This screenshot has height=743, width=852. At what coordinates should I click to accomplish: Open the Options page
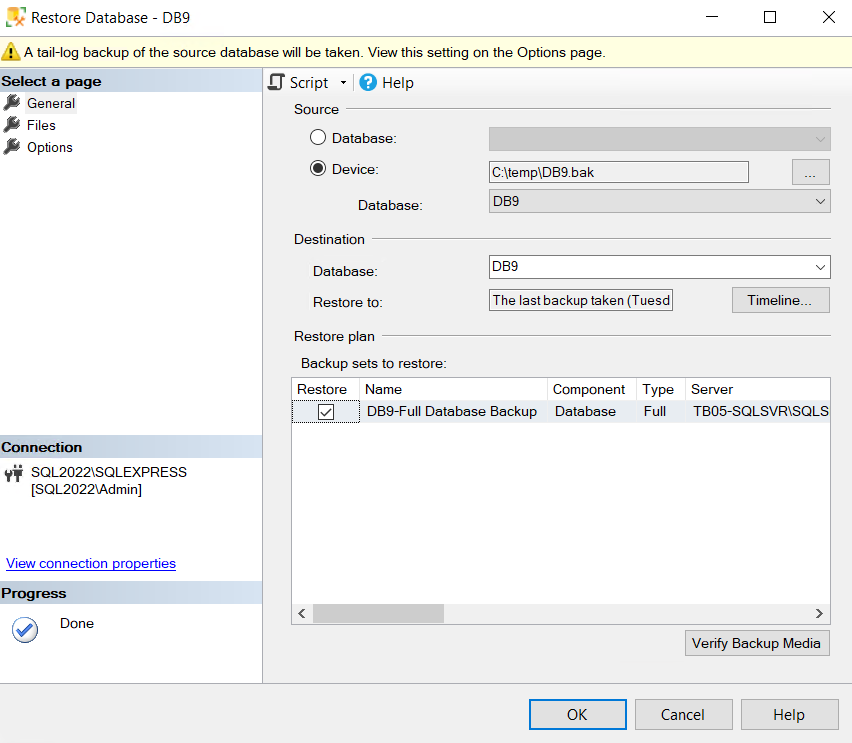pos(49,147)
